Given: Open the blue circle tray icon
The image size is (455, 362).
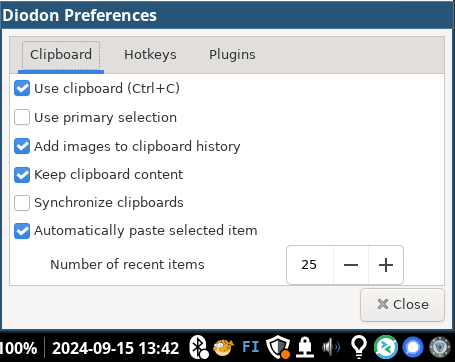Looking at the screenshot, I should point(413,347).
